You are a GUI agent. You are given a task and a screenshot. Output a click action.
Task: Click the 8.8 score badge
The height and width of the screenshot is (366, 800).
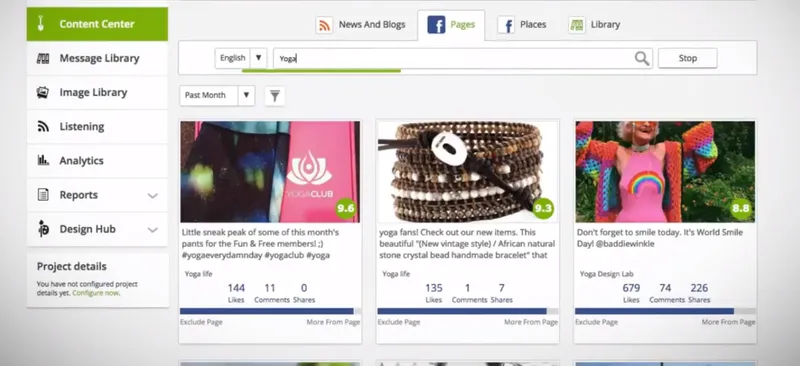[x=741, y=208]
